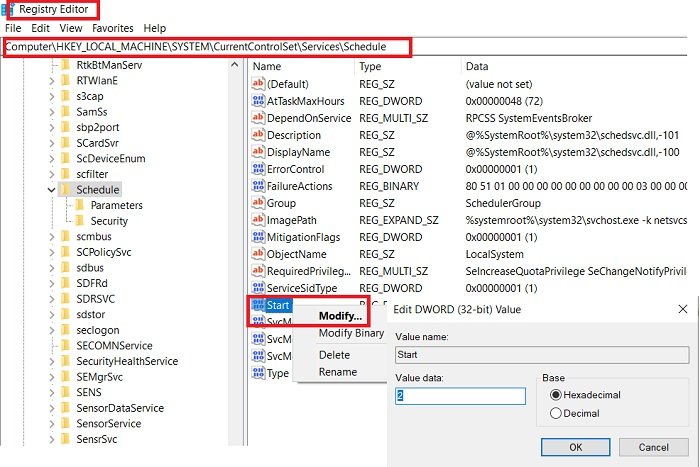Screen dimensions: 700x467
Task: Open the View menu
Action: tap(71, 28)
